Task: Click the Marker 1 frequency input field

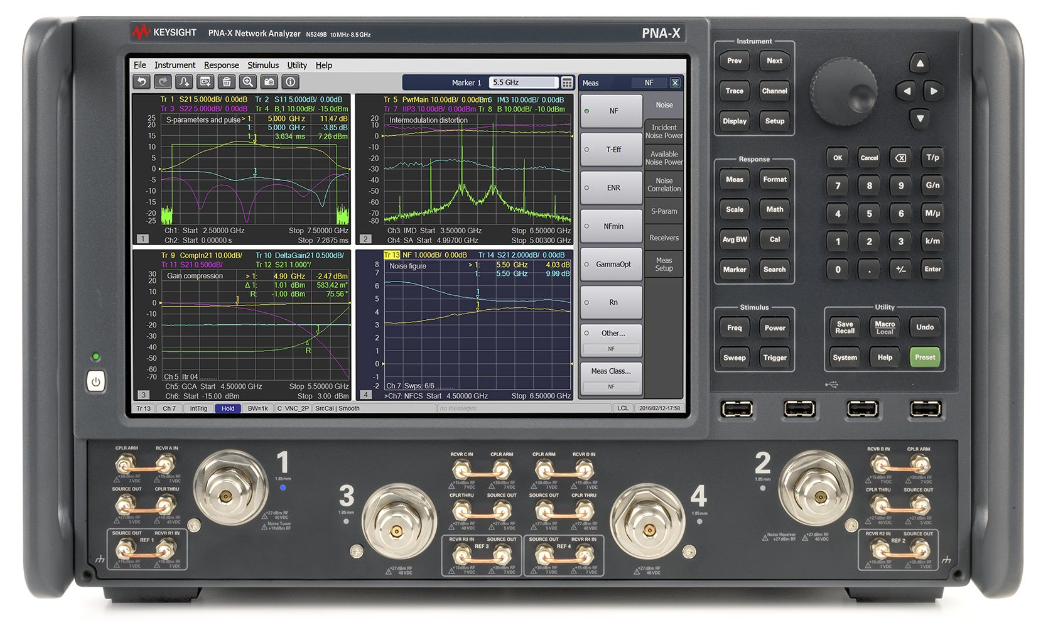Action: click(523, 82)
